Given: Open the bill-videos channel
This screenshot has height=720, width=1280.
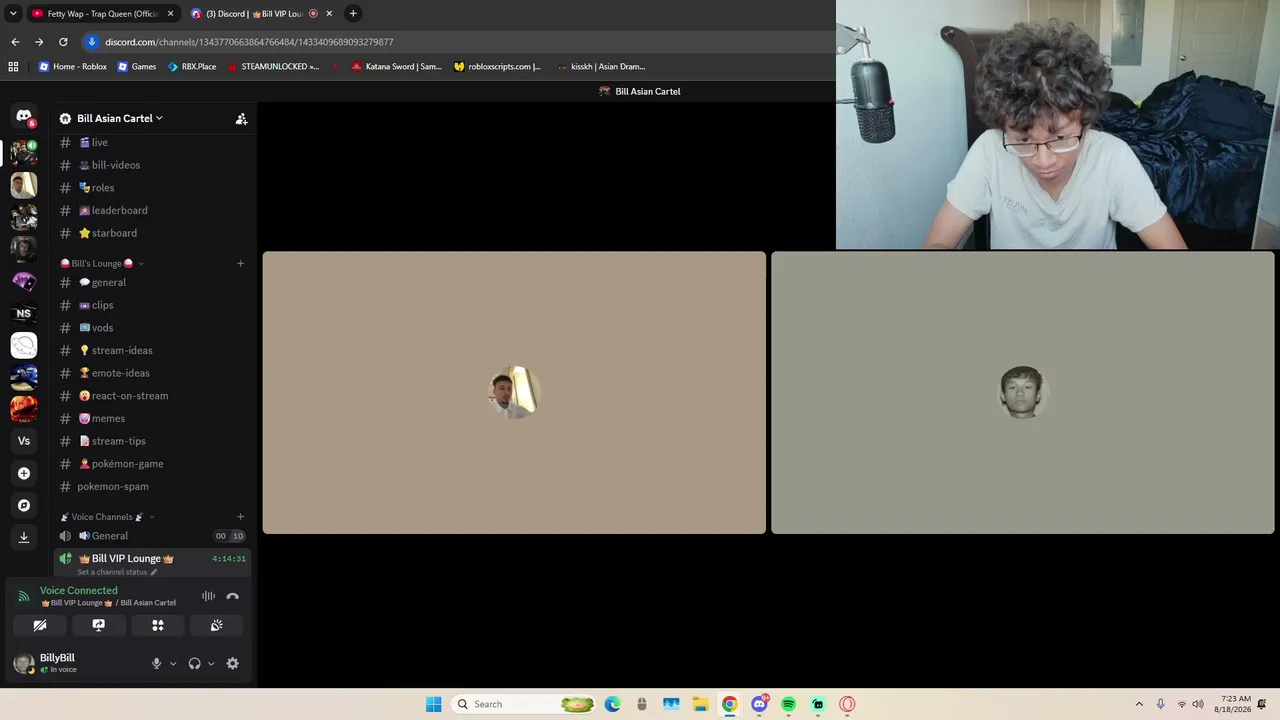Looking at the screenshot, I should tap(152, 165).
